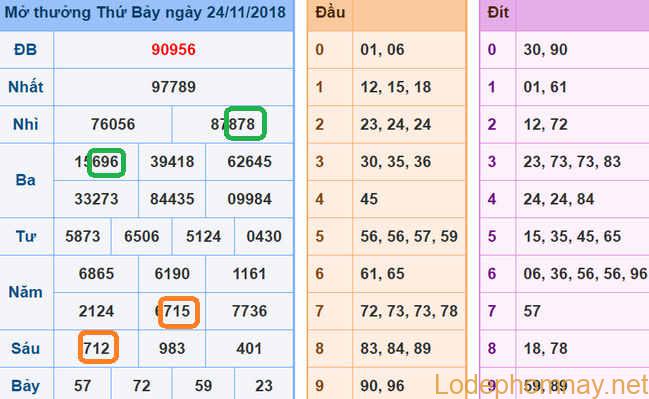Click the Tư row label
The height and width of the screenshot is (399, 649).
click(x=26, y=236)
